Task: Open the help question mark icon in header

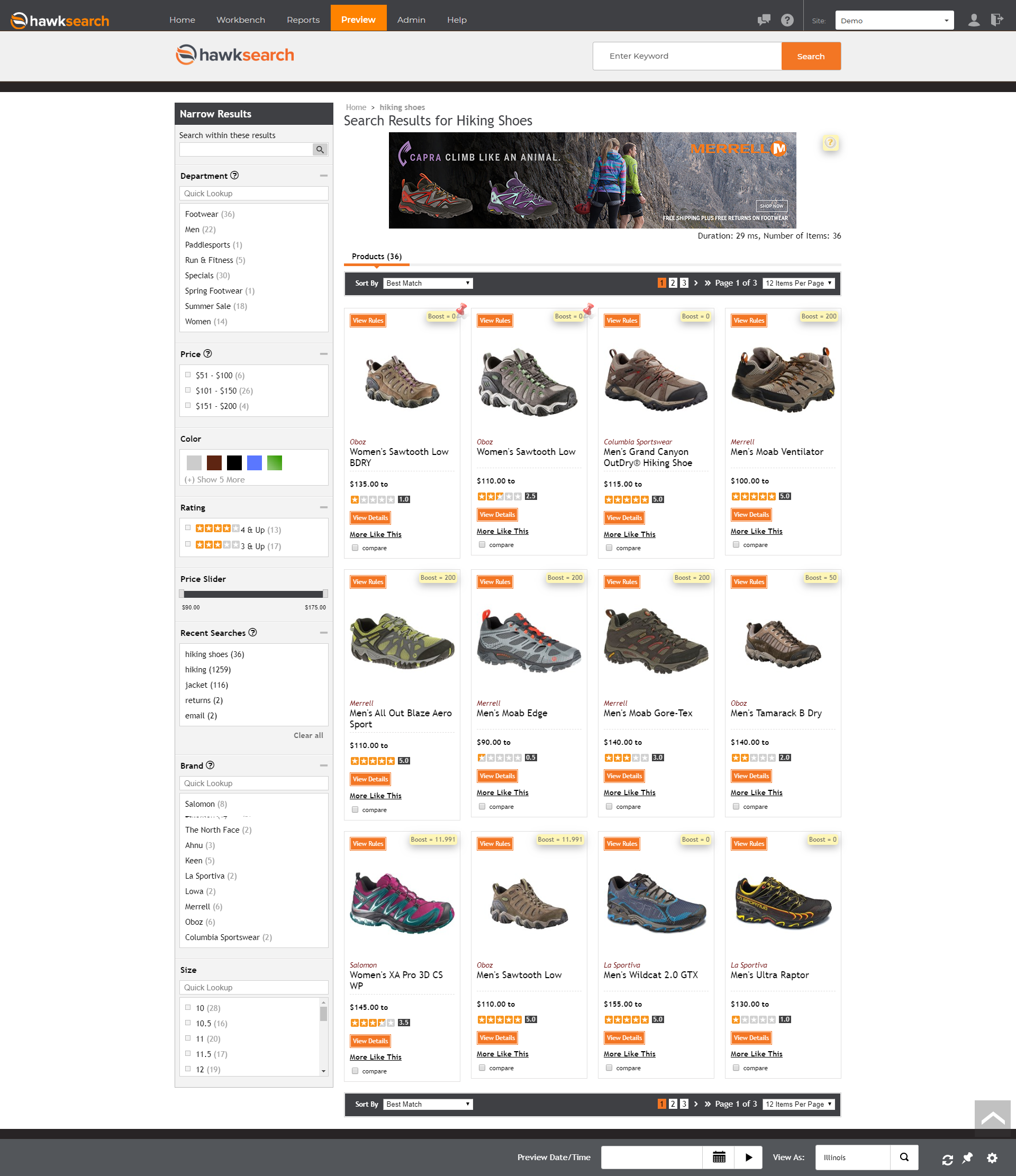Action: pos(787,20)
